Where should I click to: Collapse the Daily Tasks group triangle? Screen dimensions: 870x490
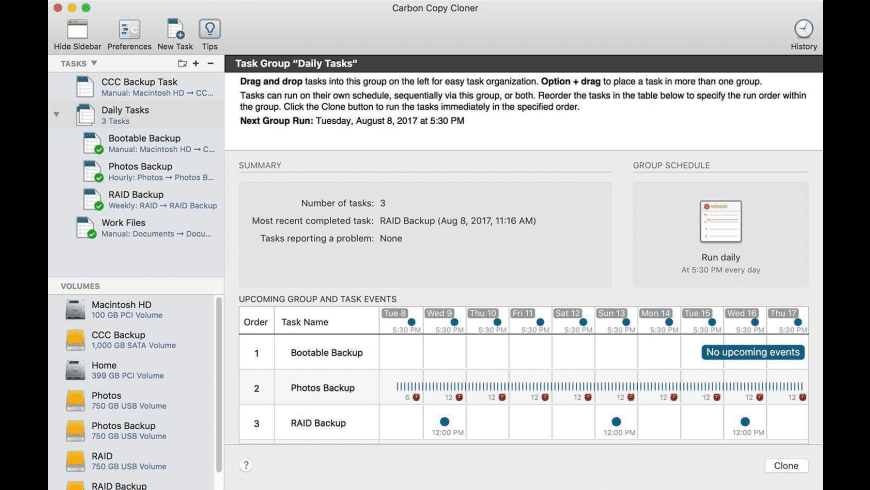56,115
